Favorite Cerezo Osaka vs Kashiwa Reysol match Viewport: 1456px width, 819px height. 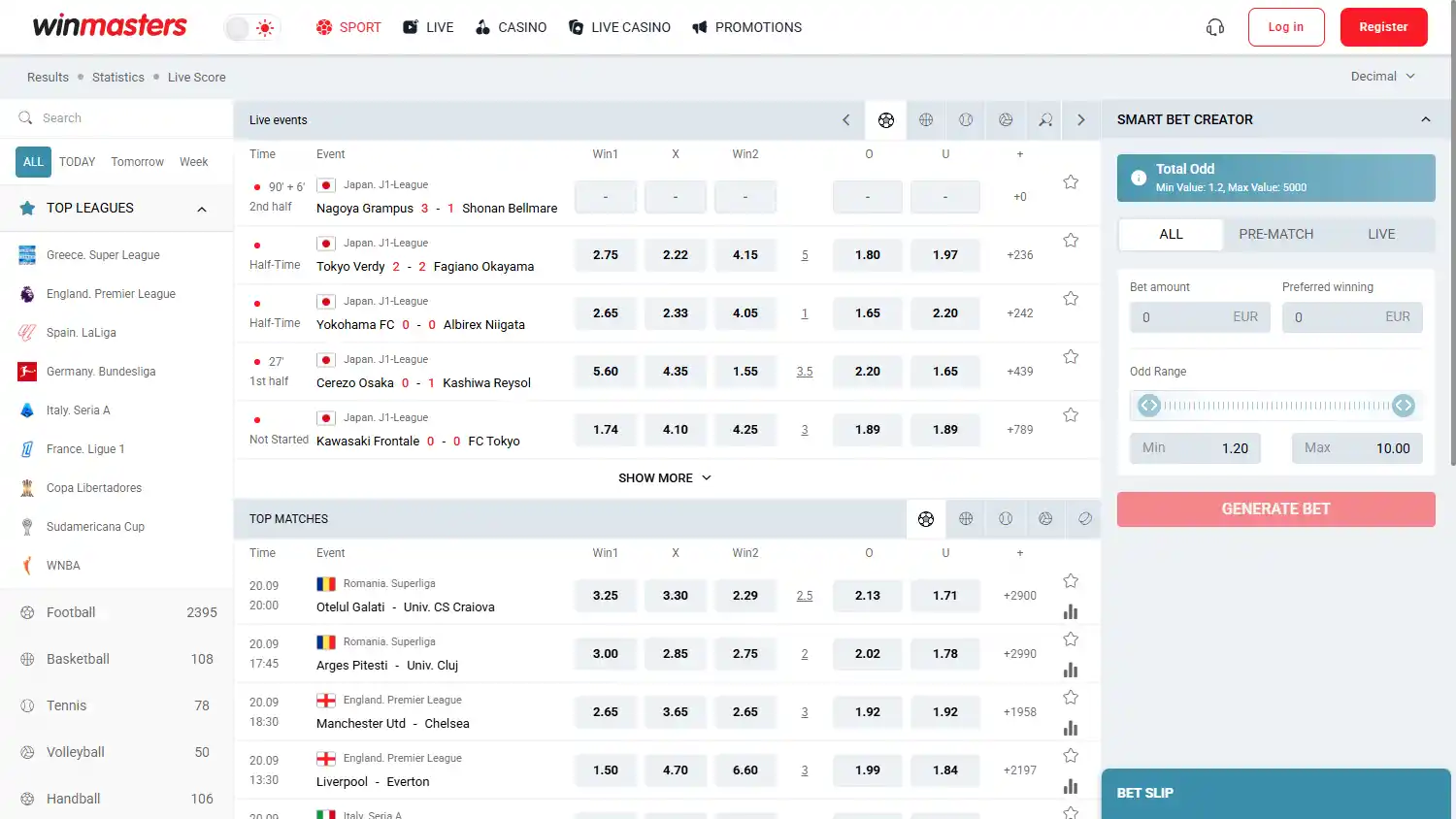(1071, 357)
